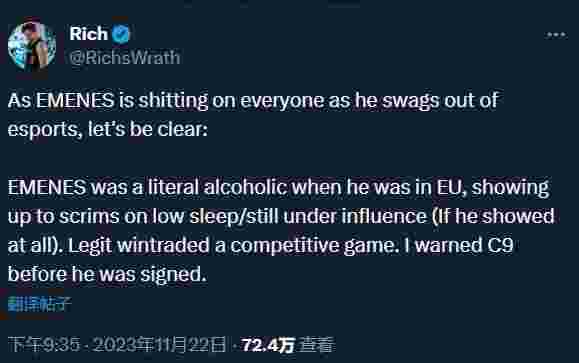Click the blue verified badge icon
The width and height of the screenshot is (579, 363).
coord(121,34)
